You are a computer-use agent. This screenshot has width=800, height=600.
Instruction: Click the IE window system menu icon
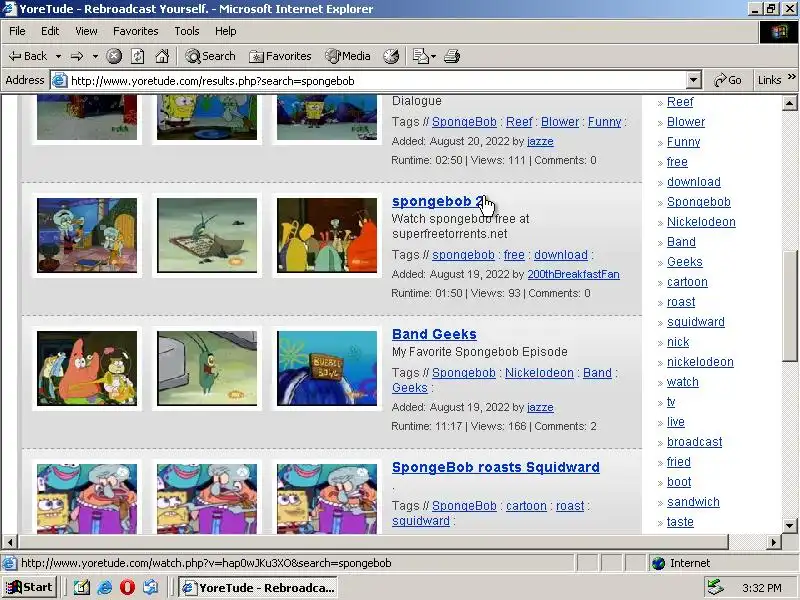pyautogui.click(x=9, y=9)
